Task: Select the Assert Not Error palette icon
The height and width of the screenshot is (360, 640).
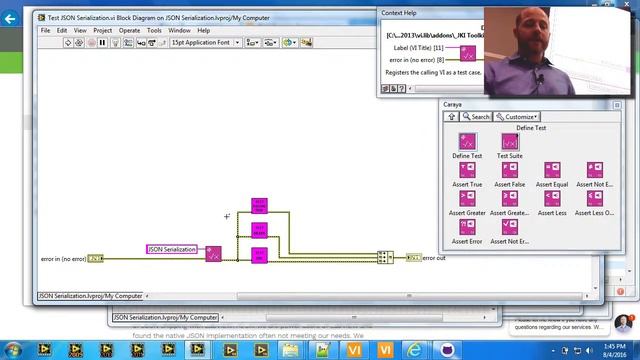Action: tap(510, 227)
